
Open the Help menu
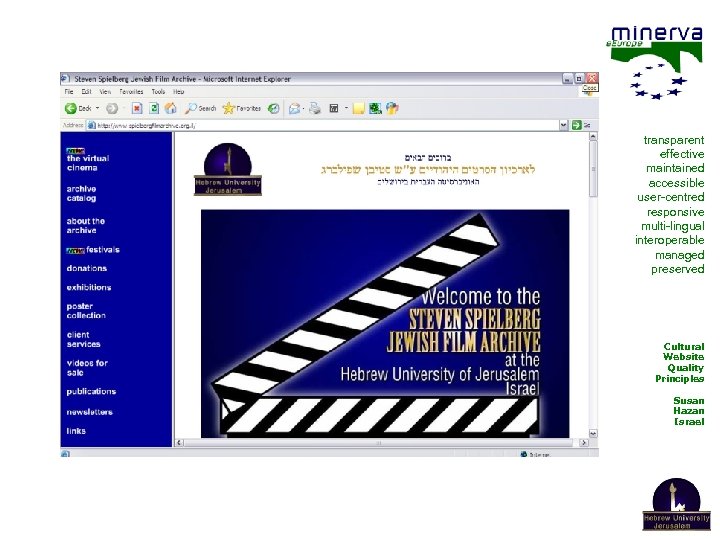pyautogui.click(x=179, y=92)
